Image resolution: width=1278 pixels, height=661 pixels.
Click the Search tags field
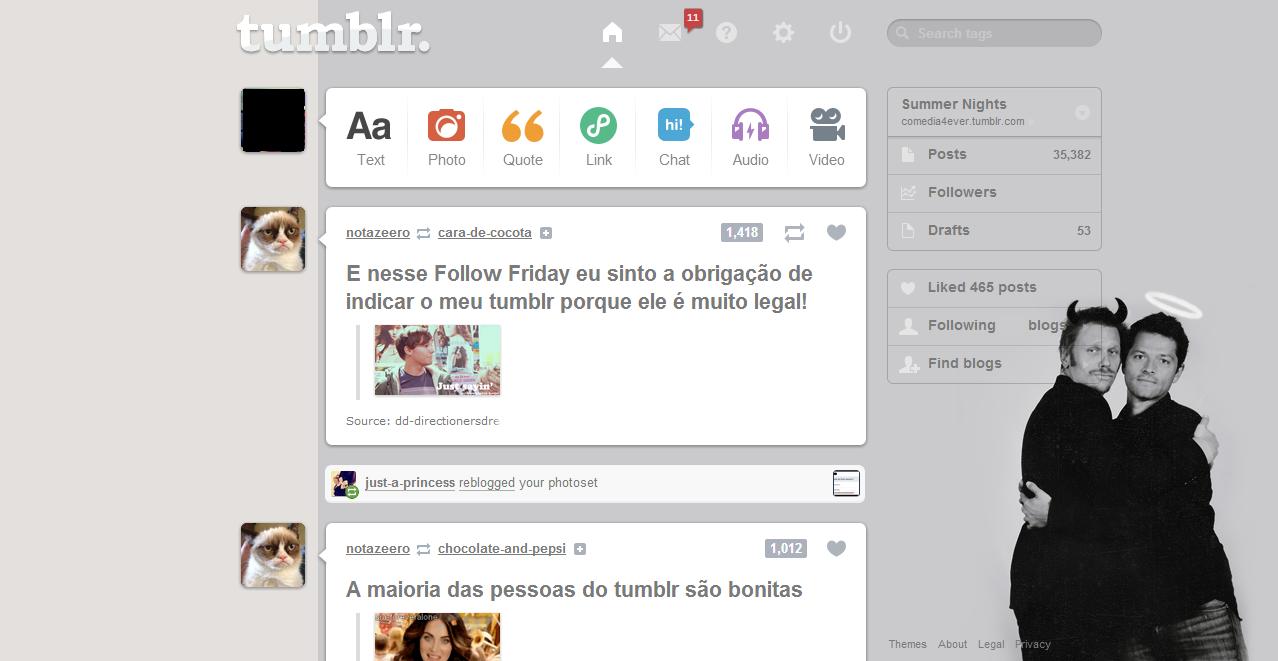click(994, 33)
